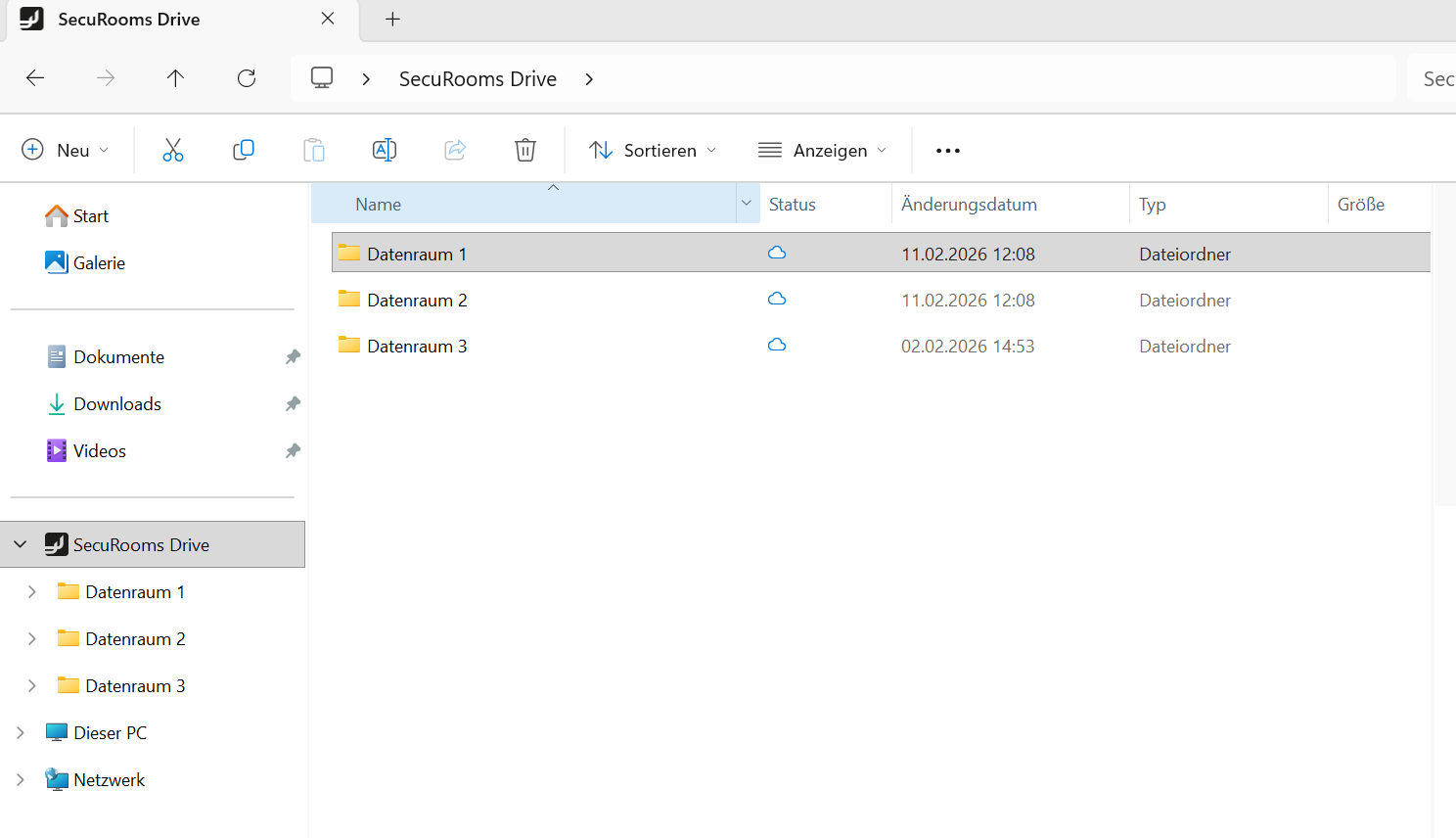Click cloud status icon of Datenraum 2
The width and height of the screenshot is (1456, 838).
point(777,300)
